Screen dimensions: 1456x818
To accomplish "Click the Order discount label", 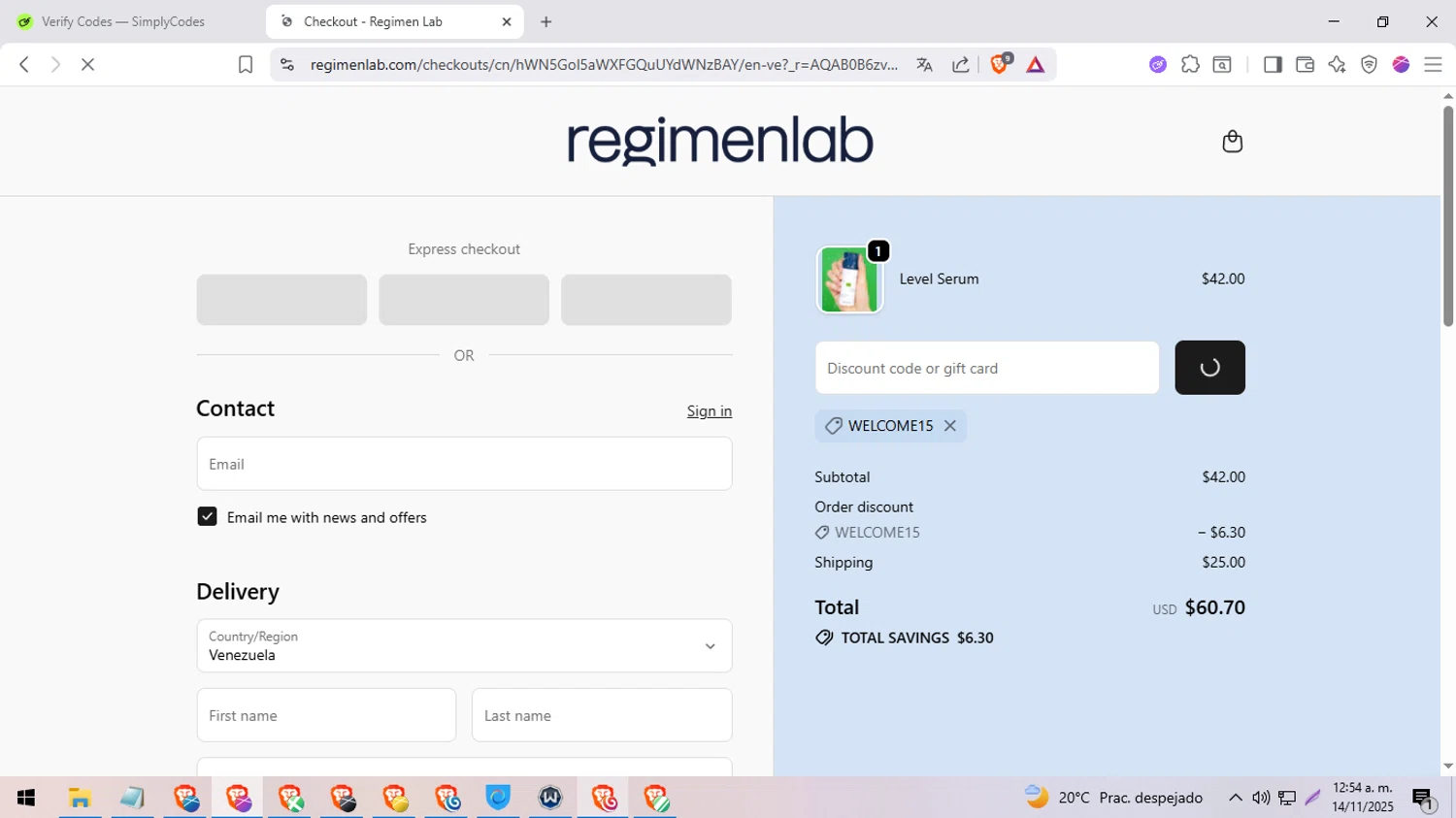I will coord(864,507).
